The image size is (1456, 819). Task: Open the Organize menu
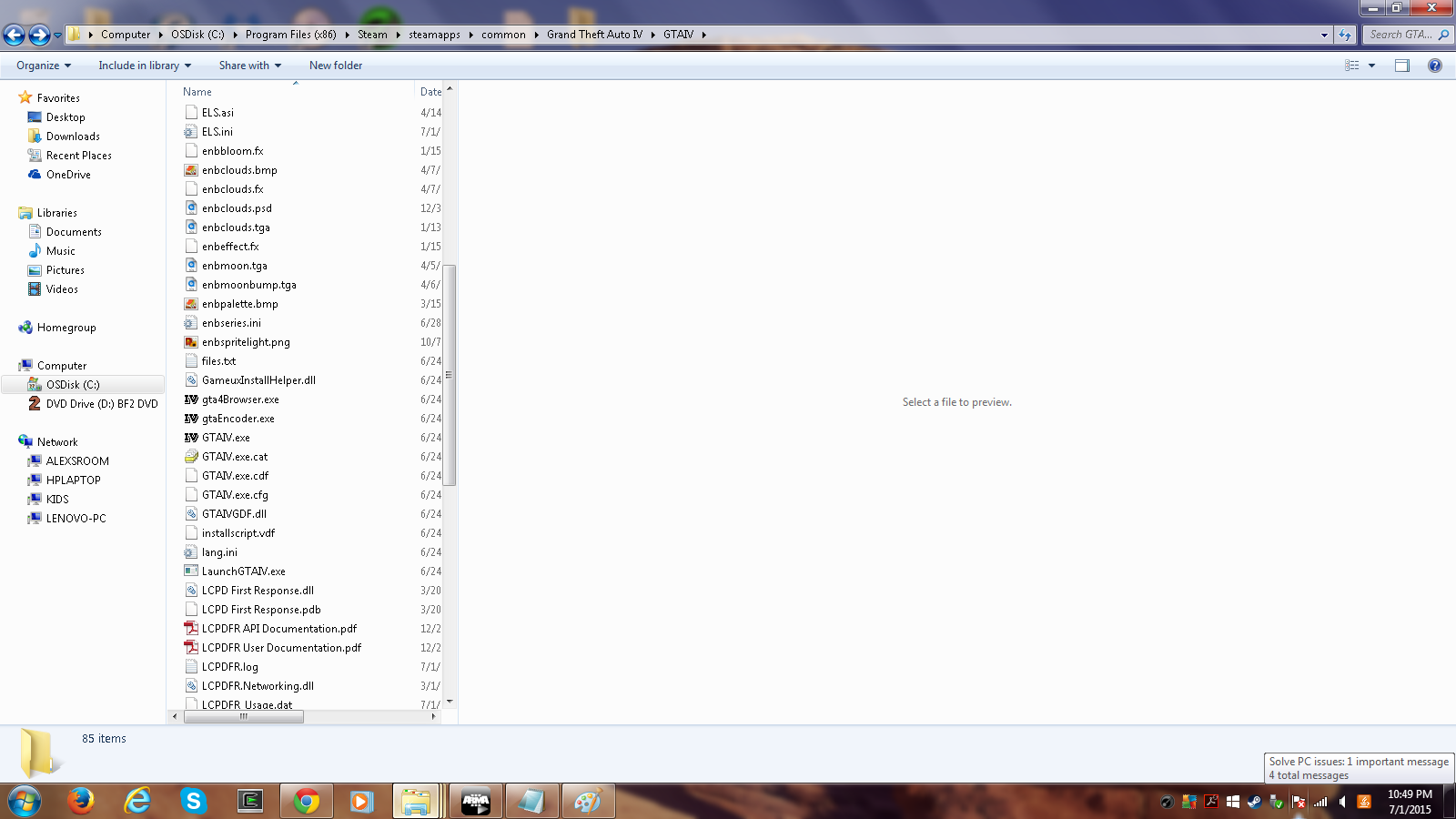click(x=44, y=66)
